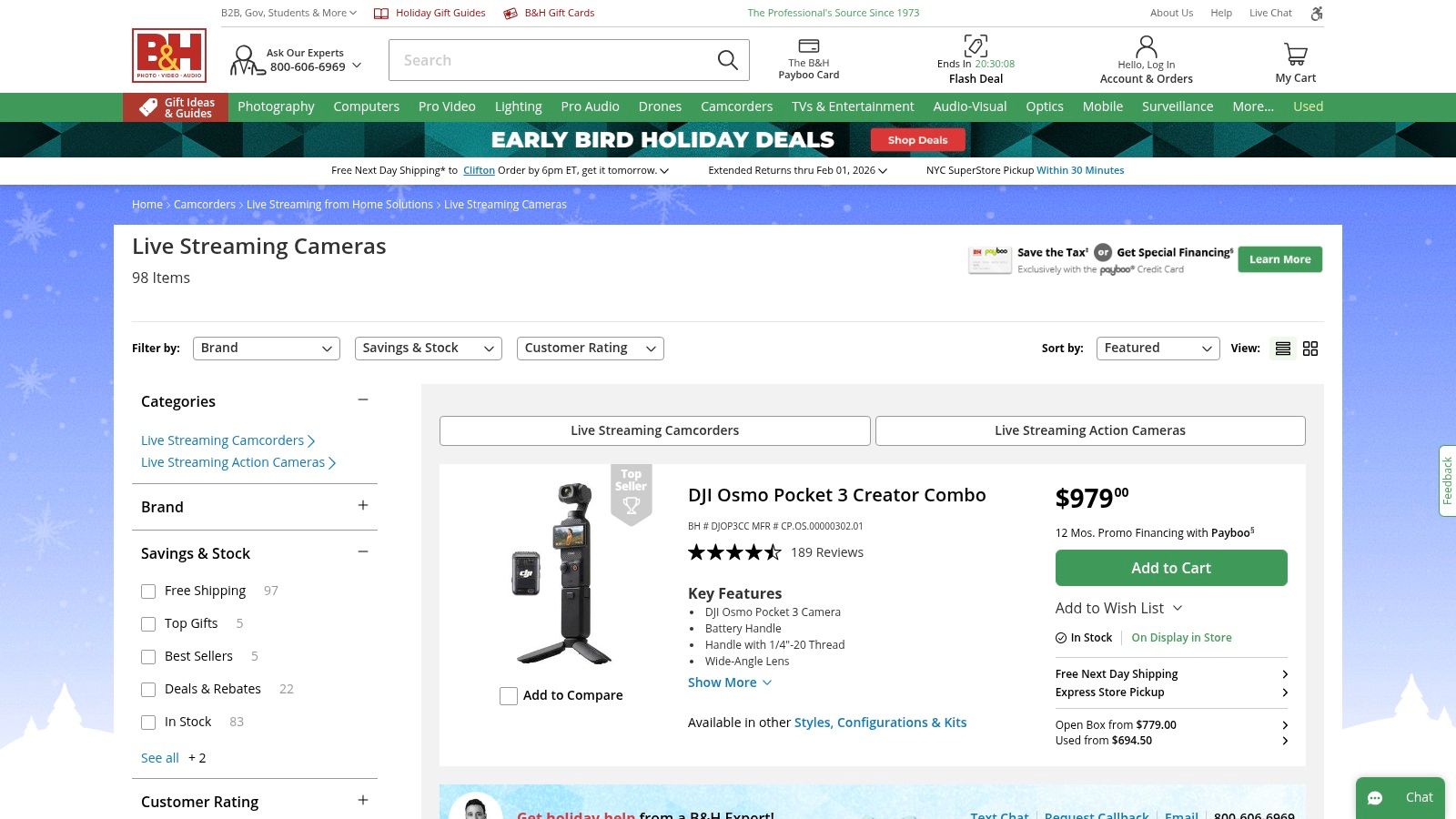The width and height of the screenshot is (1456, 819).
Task: Open the Brand filter dropdown
Action: [x=266, y=349]
